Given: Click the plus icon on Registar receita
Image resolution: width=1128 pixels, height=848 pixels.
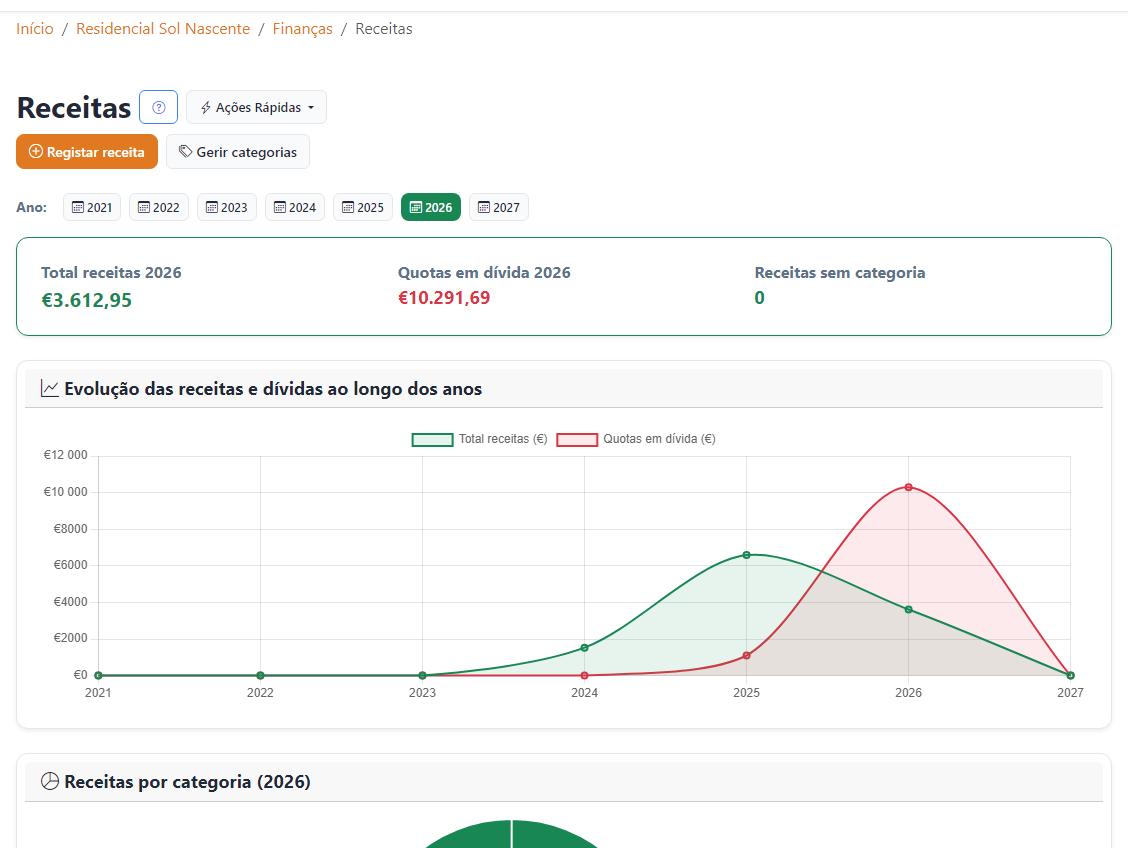Looking at the screenshot, I should (36, 152).
